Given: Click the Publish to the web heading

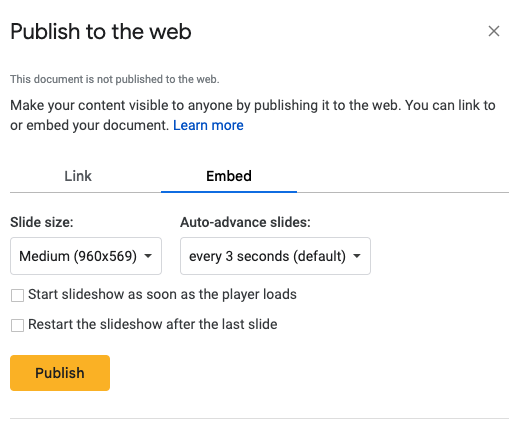Looking at the screenshot, I should (101, 32).
